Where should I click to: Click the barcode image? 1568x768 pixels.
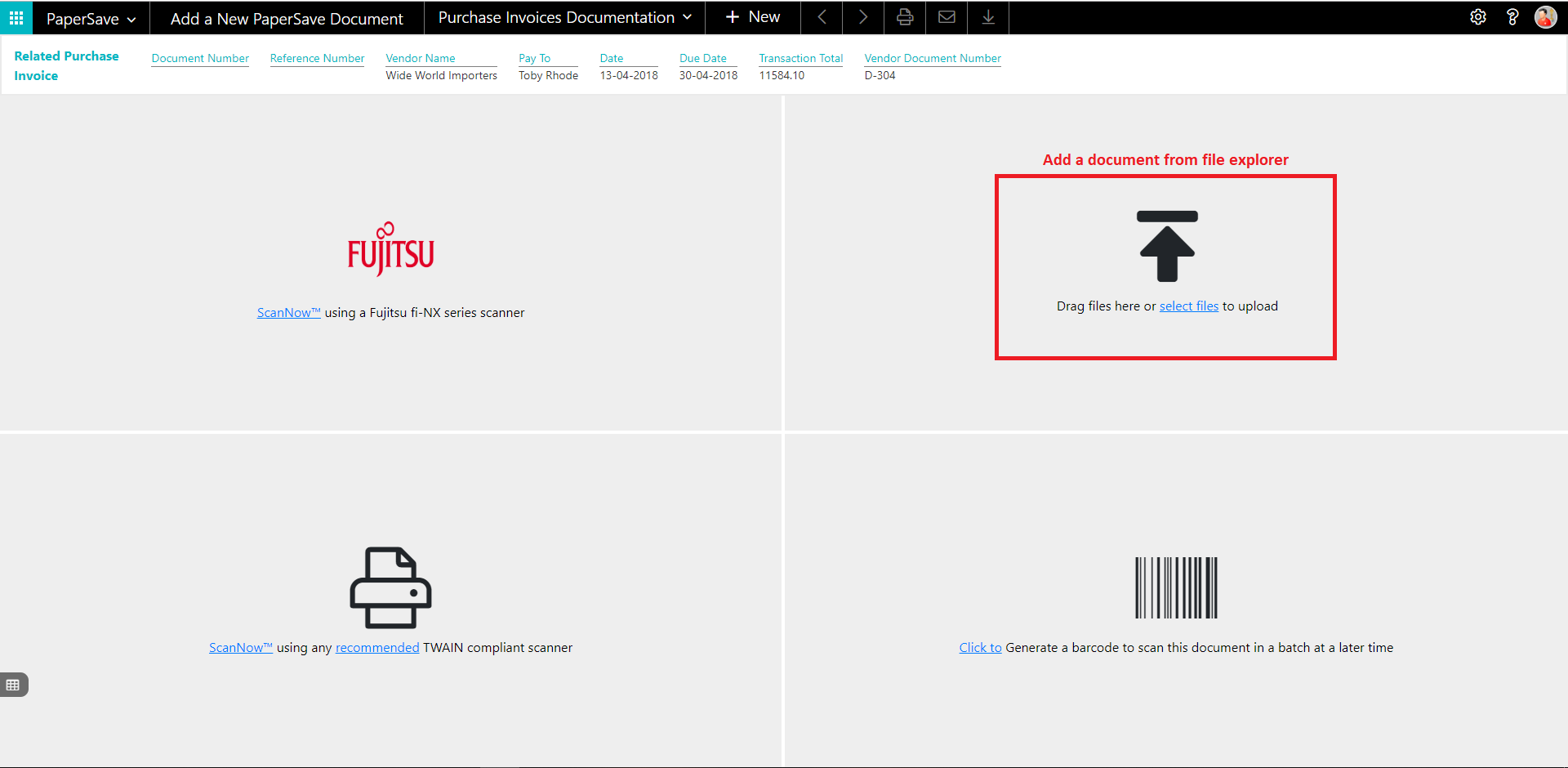click(x=1176, y=587)
